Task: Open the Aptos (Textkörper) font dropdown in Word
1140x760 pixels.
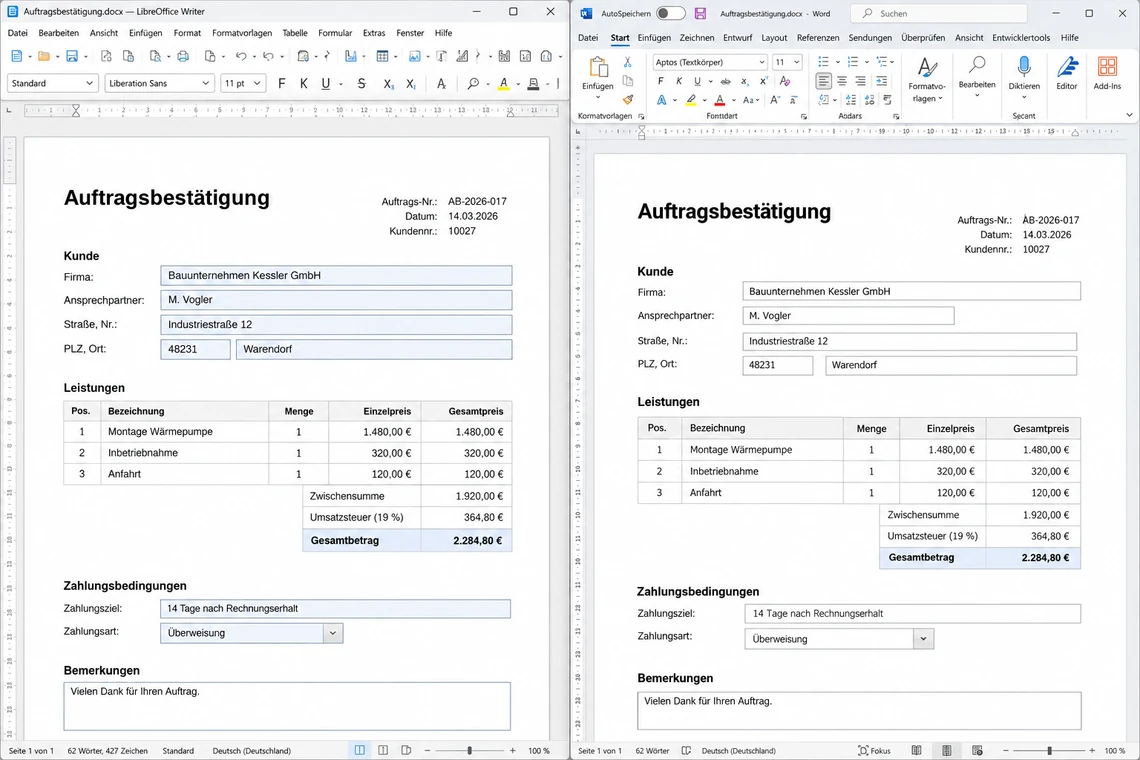Action: tap(761, 63)
